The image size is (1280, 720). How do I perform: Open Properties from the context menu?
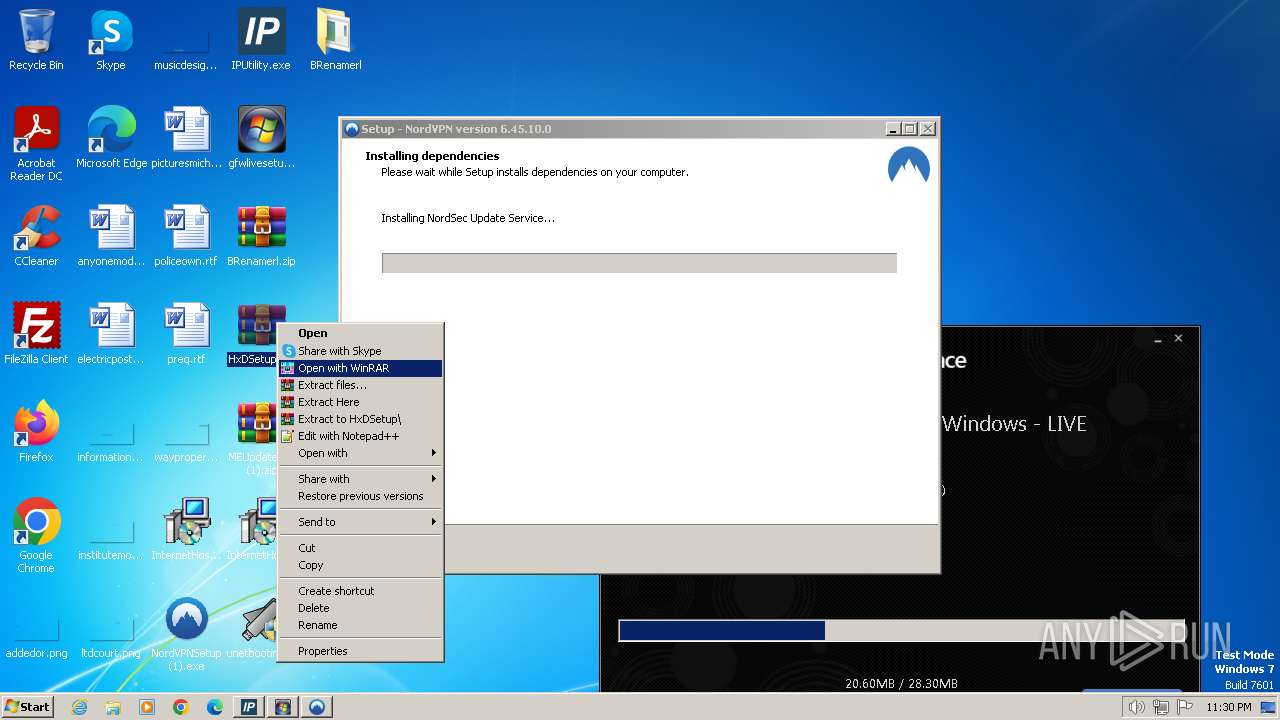[360, 651]
